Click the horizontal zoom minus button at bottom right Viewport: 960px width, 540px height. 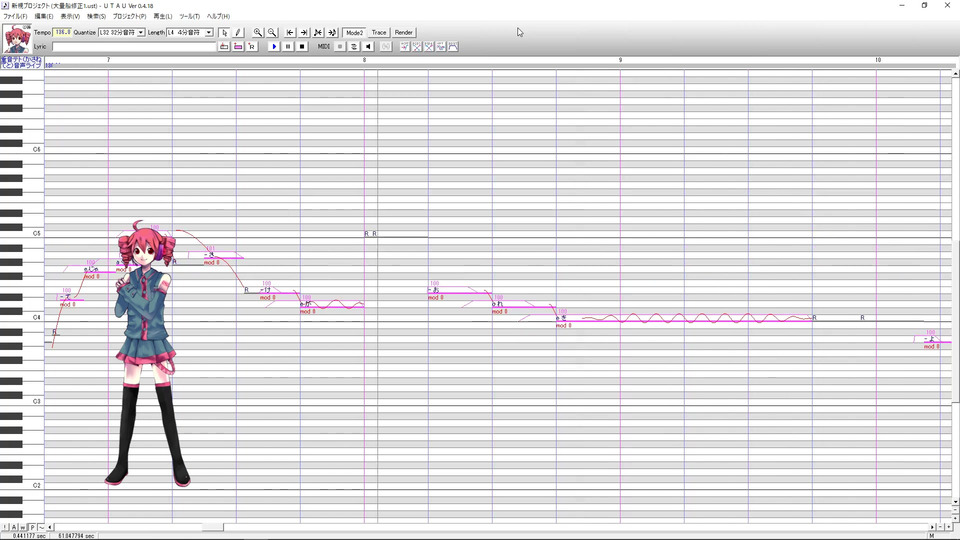point(940,527)
